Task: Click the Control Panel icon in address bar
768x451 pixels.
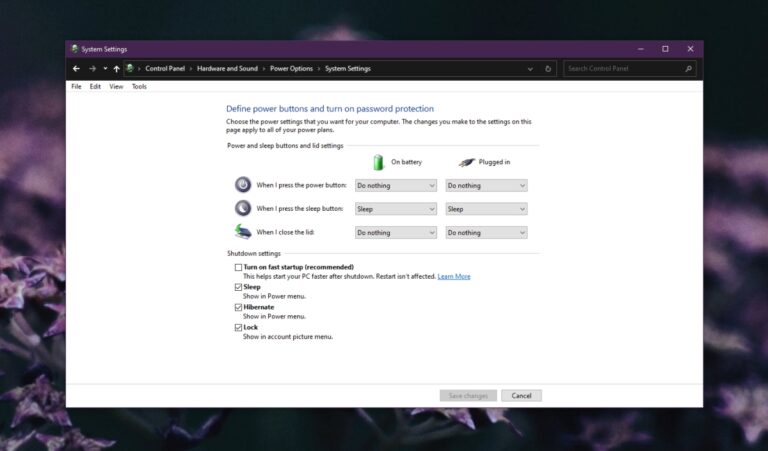Action: 130,69
